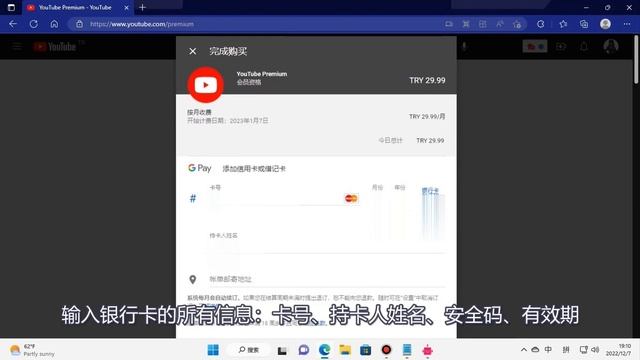Expand hidden system tray icons chevron

524,350
